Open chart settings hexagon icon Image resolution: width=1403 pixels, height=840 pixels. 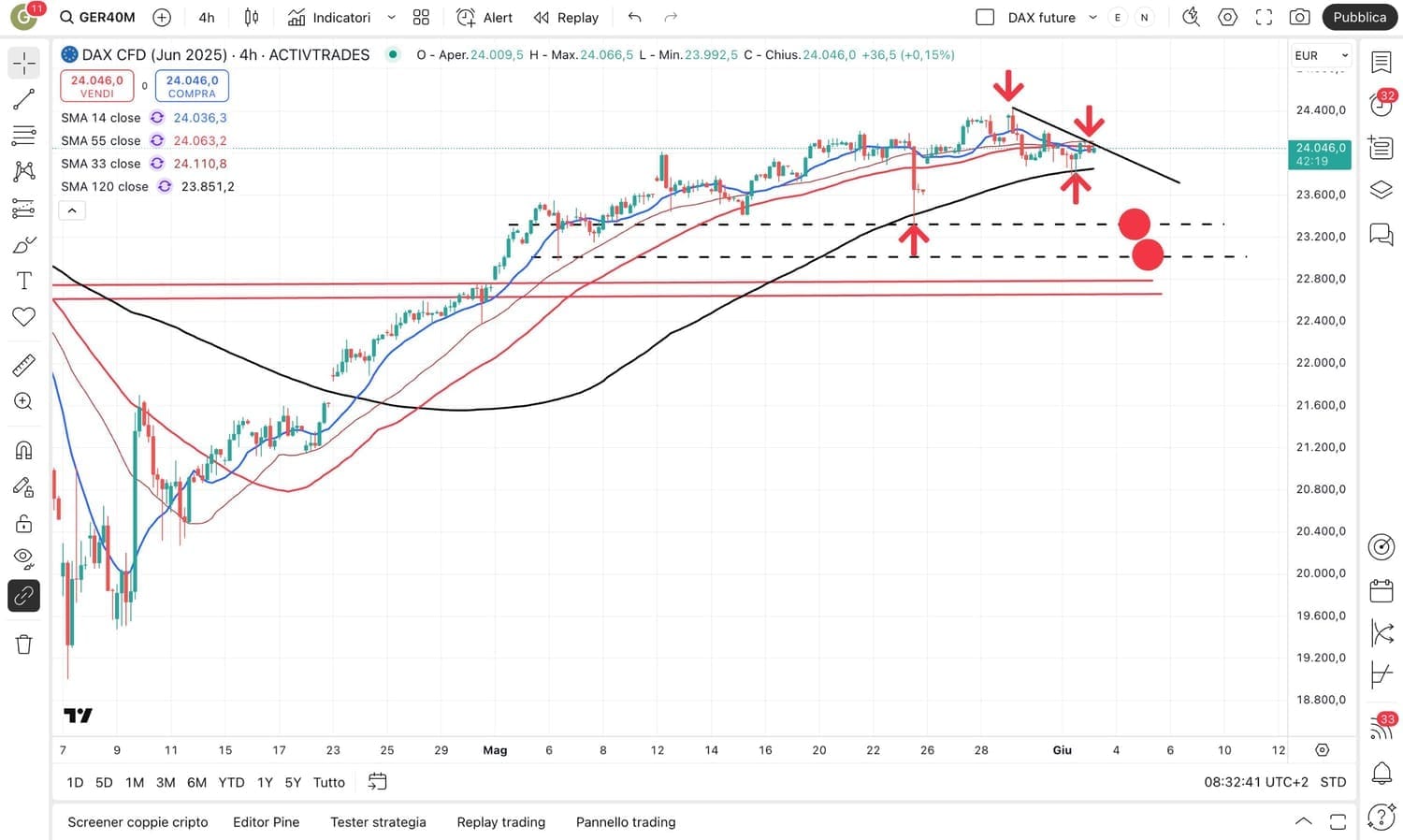pos(1227,17)
